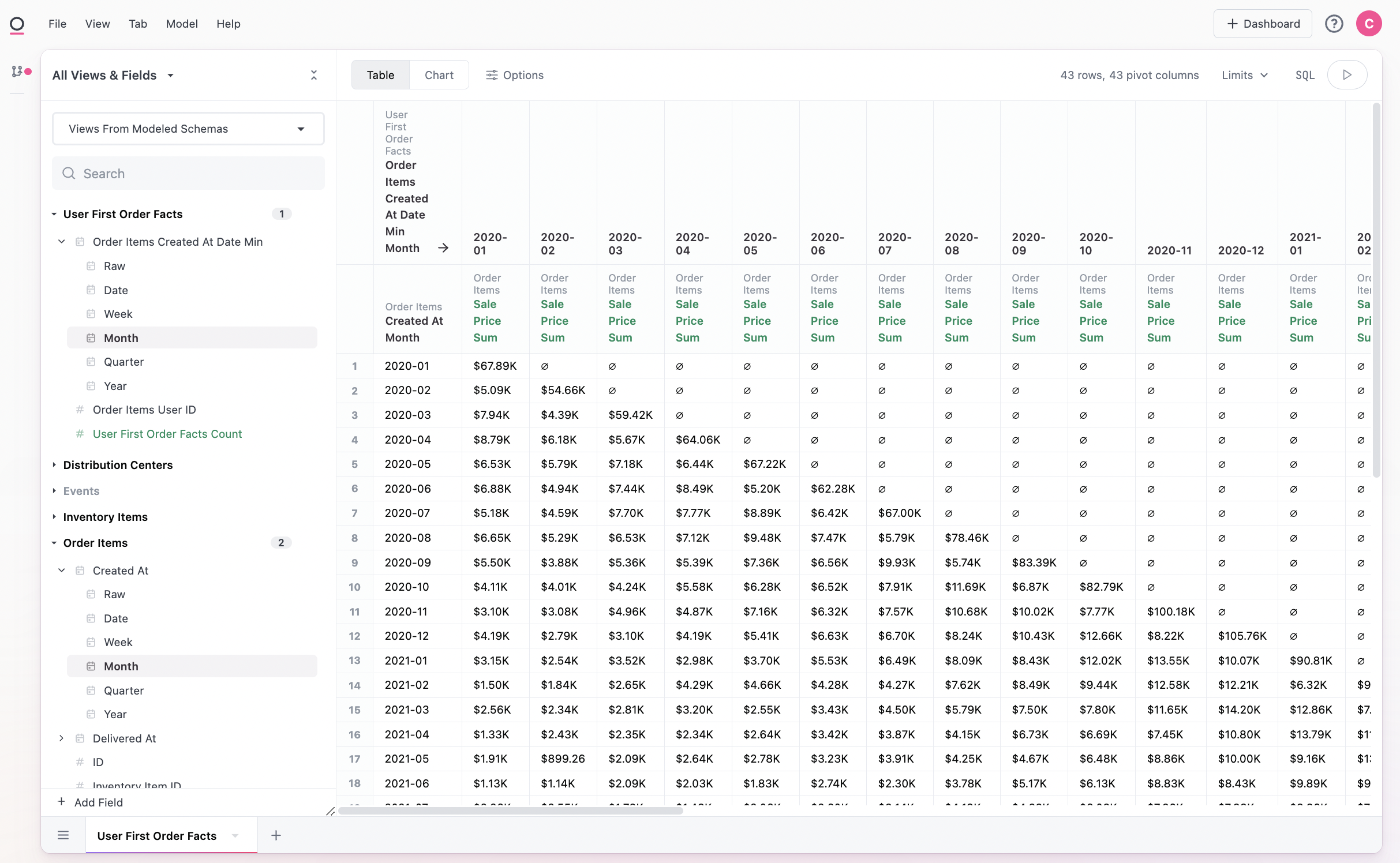The image size is (1400, 863).
Task: Click the git branch icon in sidebar
Action: click(x=17, y=72)
